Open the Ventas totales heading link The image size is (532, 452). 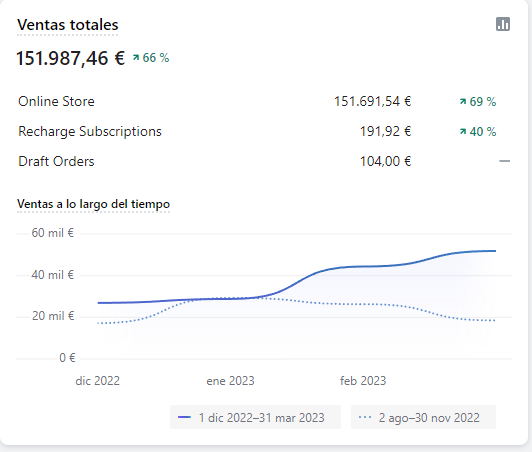coord(68,25)
